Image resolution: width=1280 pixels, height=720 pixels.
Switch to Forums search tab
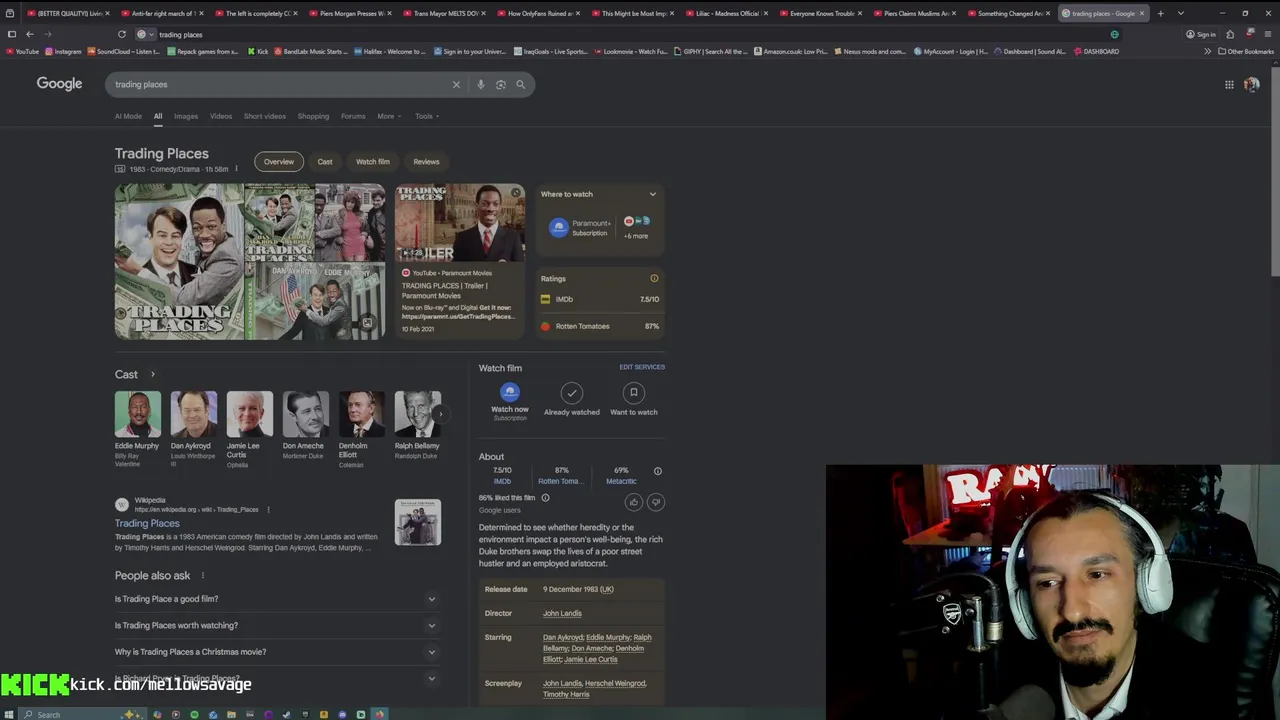pos(353,116)
